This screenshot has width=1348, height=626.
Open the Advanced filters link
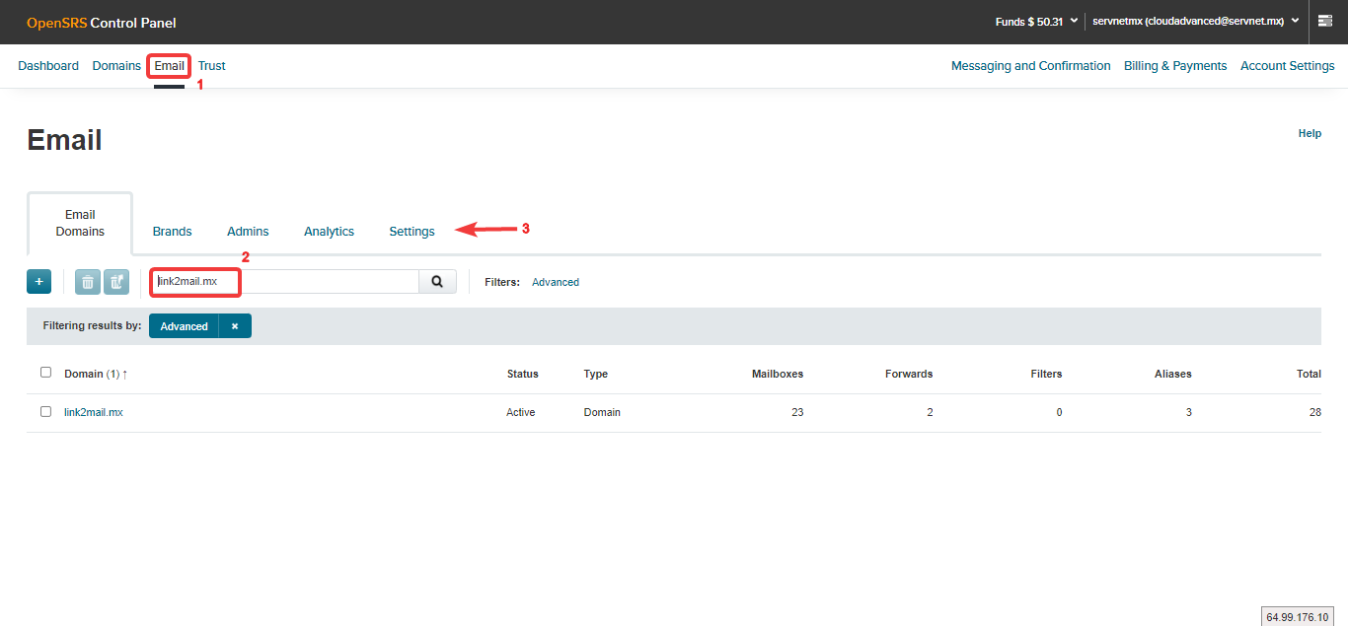[x=555, y=282]
